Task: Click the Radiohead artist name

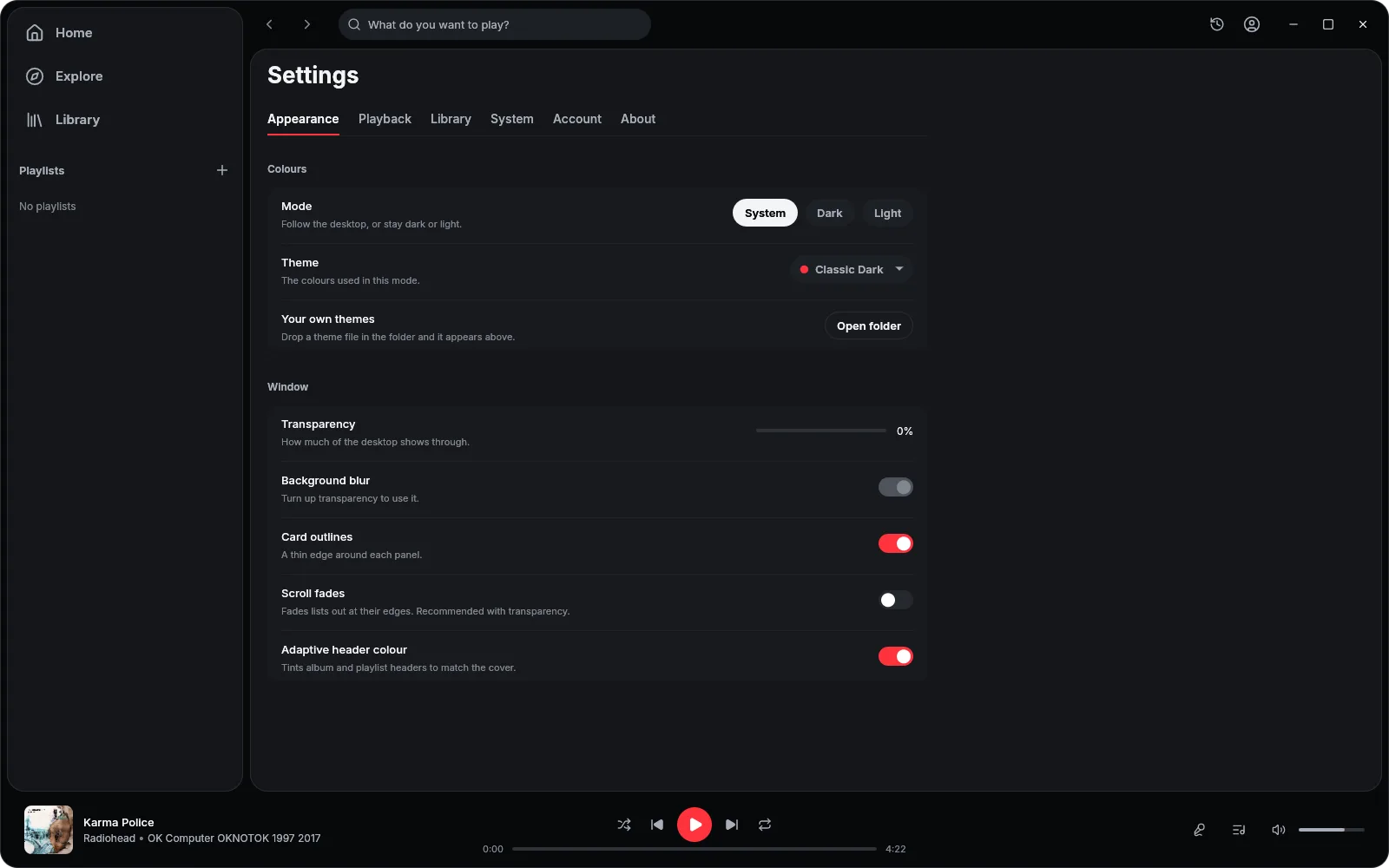Action: 109,838
